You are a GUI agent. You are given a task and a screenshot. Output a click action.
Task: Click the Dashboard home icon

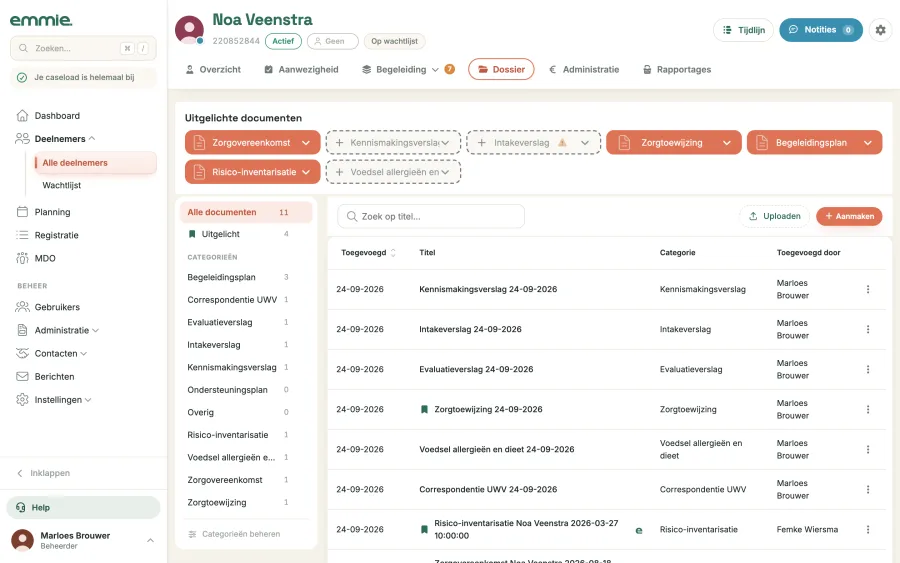pyautogui.click(x=22, y=115)
